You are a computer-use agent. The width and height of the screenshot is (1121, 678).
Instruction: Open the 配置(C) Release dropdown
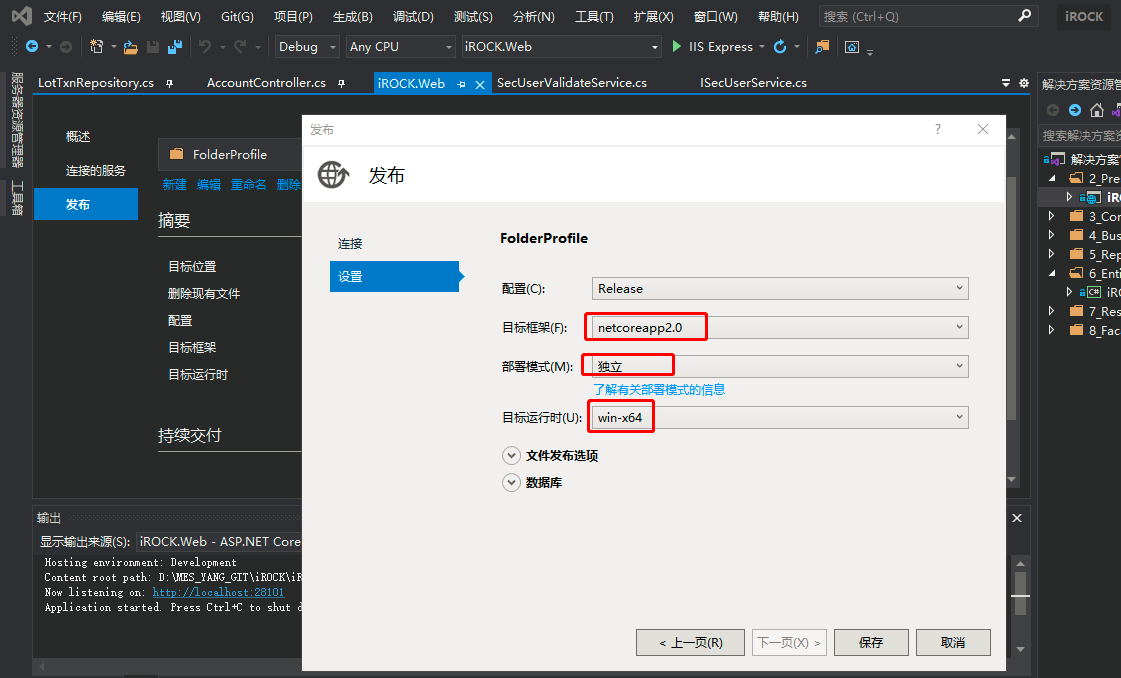point(780,288)
